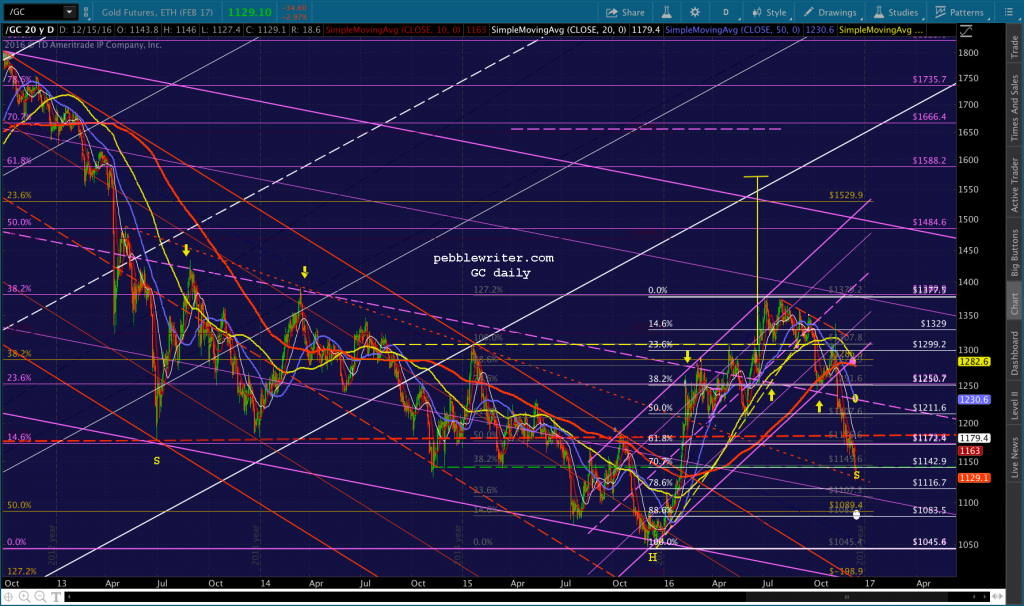Image resolution: width=1024 pixels, height=606 pixels.
Task: Open Big Buttons side tab
Action: (1014, 253)
